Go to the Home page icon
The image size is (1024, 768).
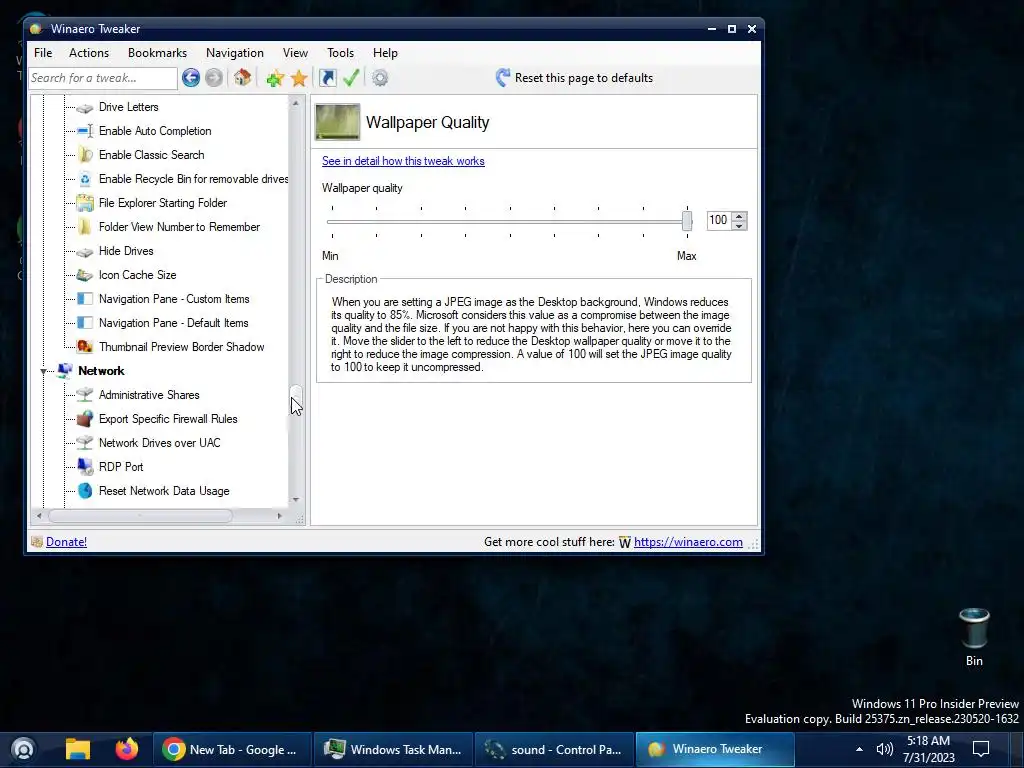242,78
